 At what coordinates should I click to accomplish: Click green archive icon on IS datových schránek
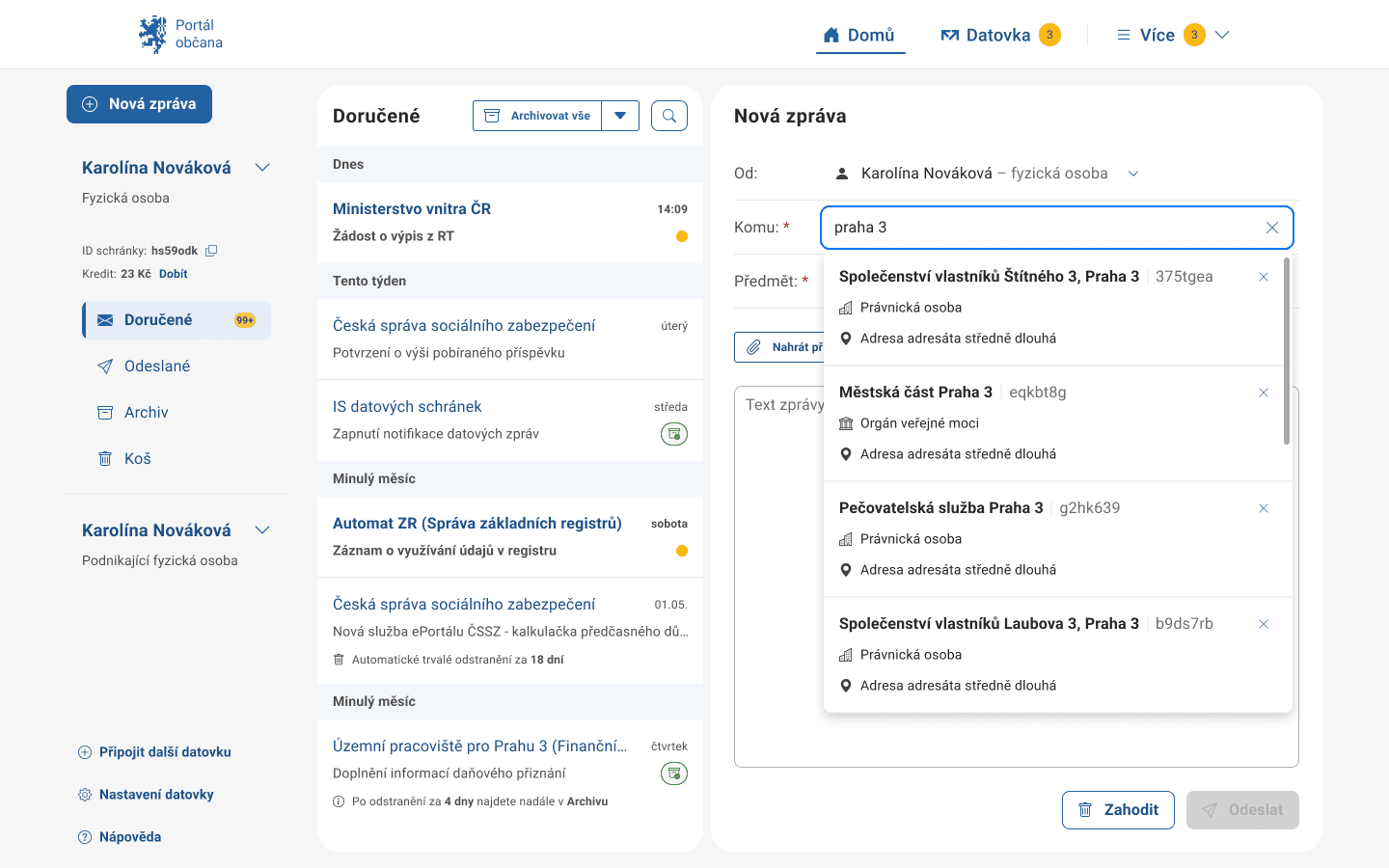(x=673, y=434)
